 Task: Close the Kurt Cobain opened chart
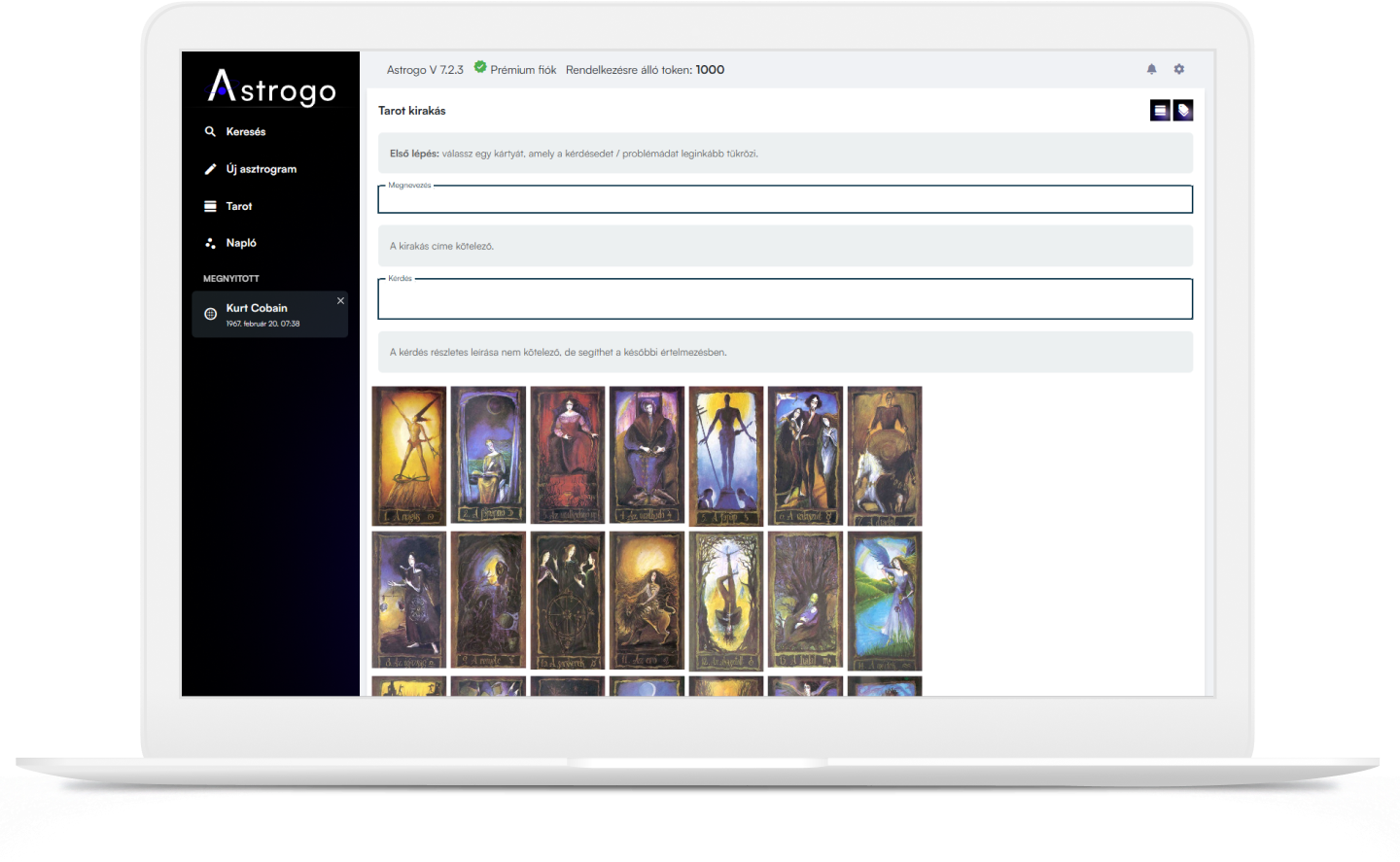click(339, 300)
